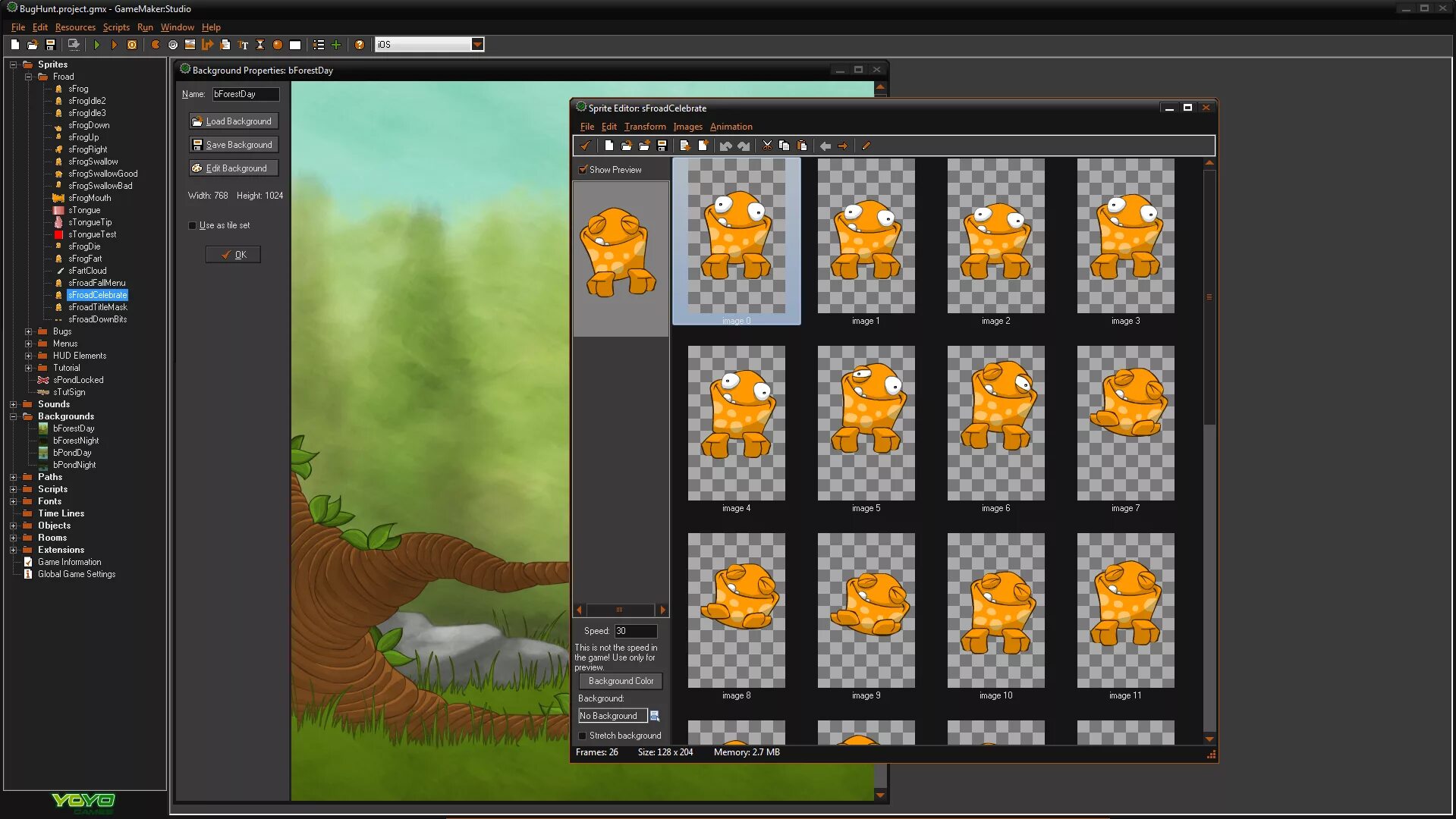Clean build with the orange square icon
Image resolution: width=1456 pixels, height=819 pixels.
(x=132, y=45)
